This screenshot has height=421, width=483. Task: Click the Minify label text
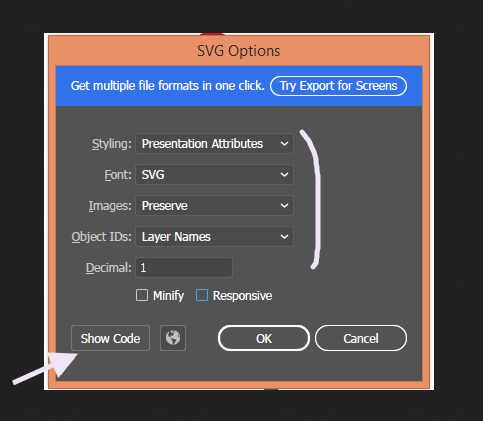tap(168, 296)
